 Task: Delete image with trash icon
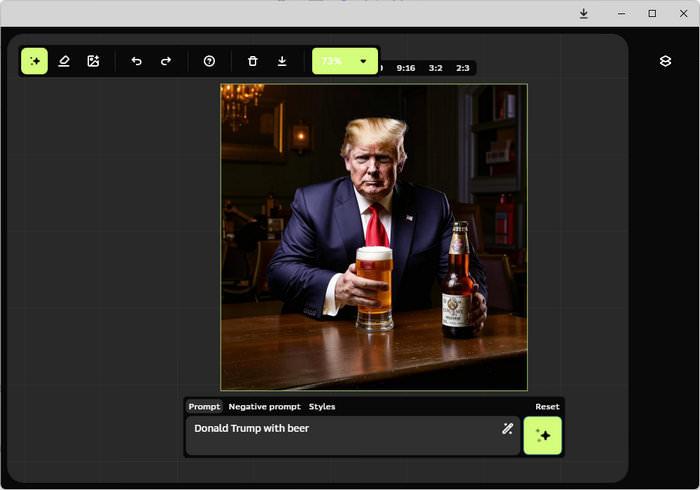pyautogui.click(x=253, y=61)
